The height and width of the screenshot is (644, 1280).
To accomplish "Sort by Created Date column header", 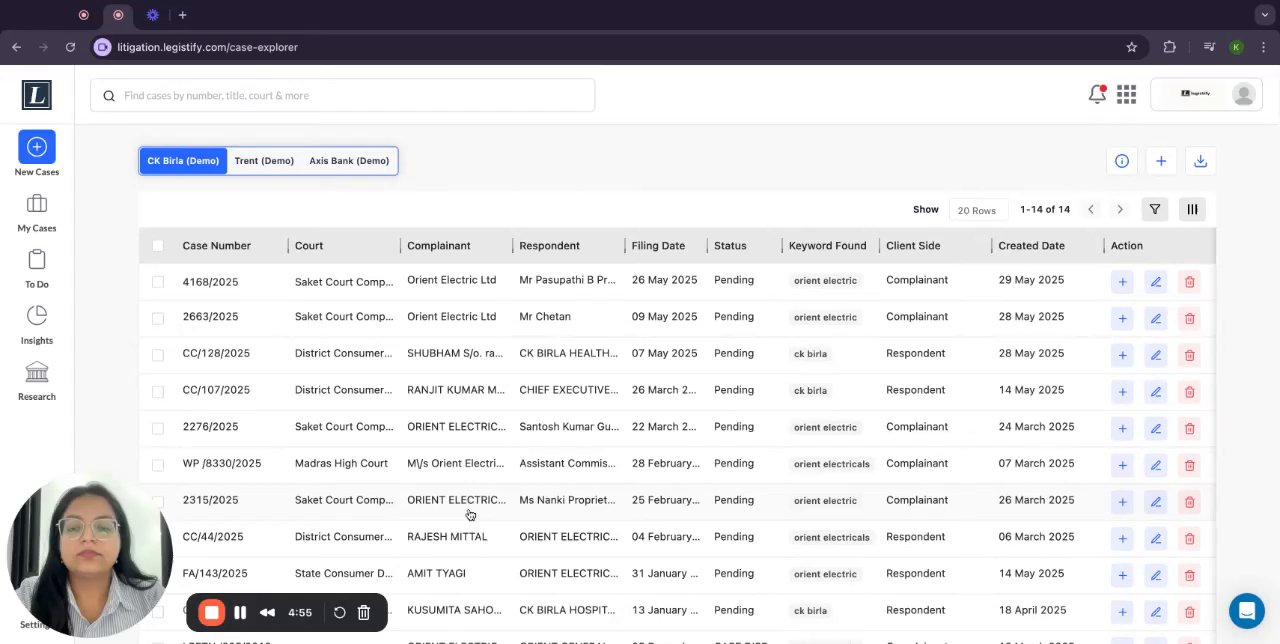I will [x=1031, y=246].
